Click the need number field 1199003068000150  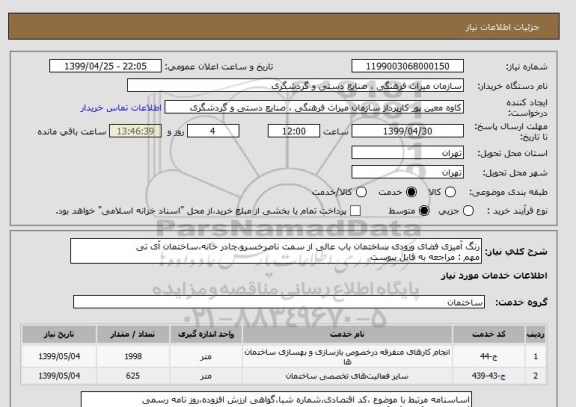[407, 66]
